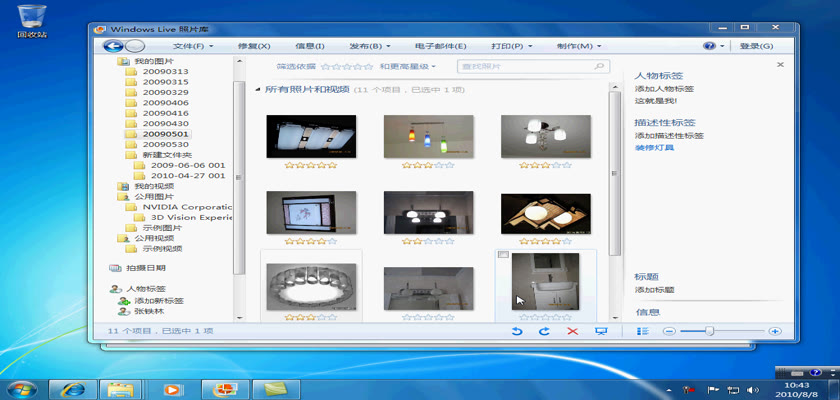Select the 20090406 folder in tree
Image resolution: width=840 pixels, height=400 pixels.
[x=165, y=103]
